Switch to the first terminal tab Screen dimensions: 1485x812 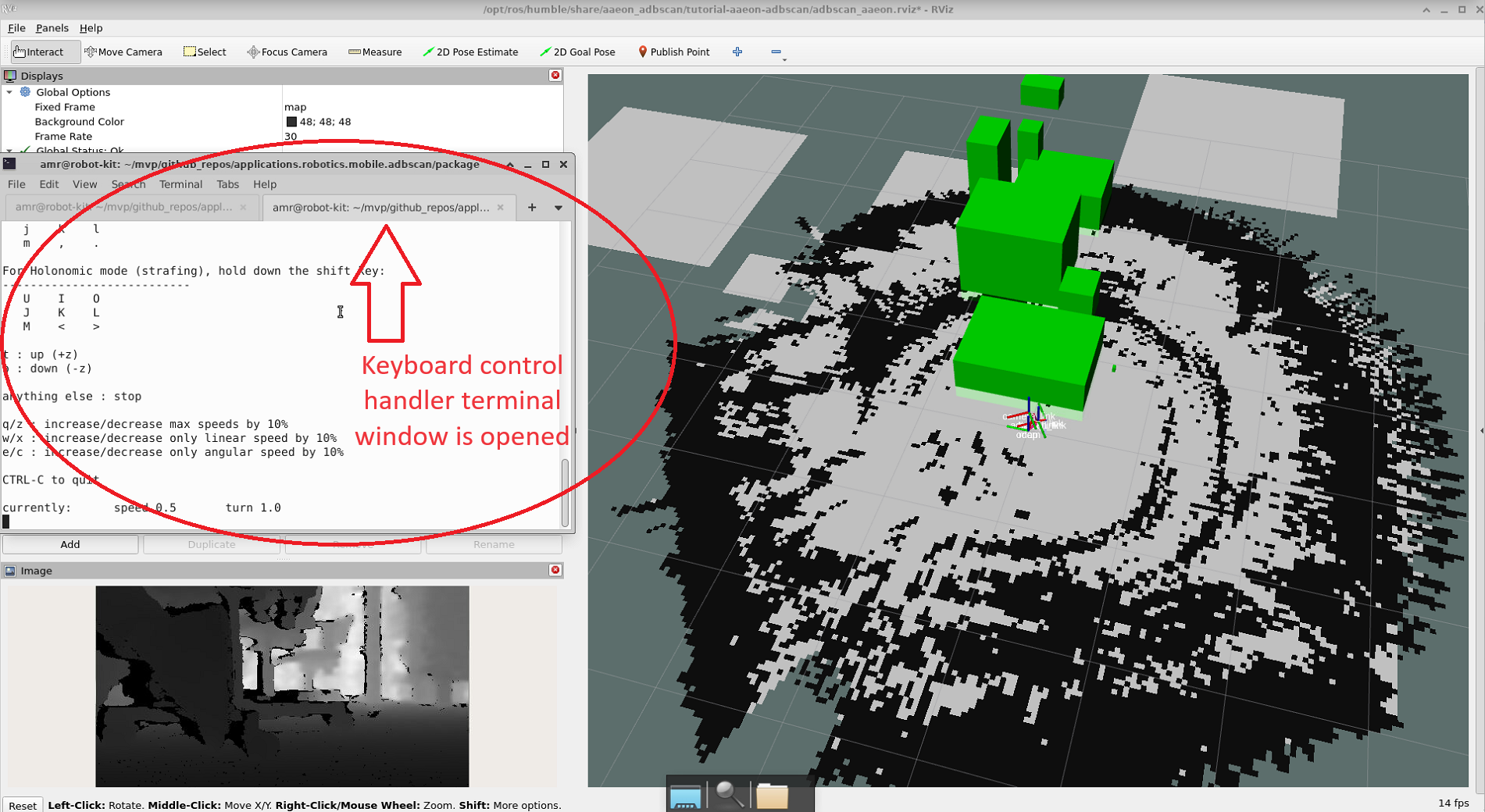[x=123, y=208]
